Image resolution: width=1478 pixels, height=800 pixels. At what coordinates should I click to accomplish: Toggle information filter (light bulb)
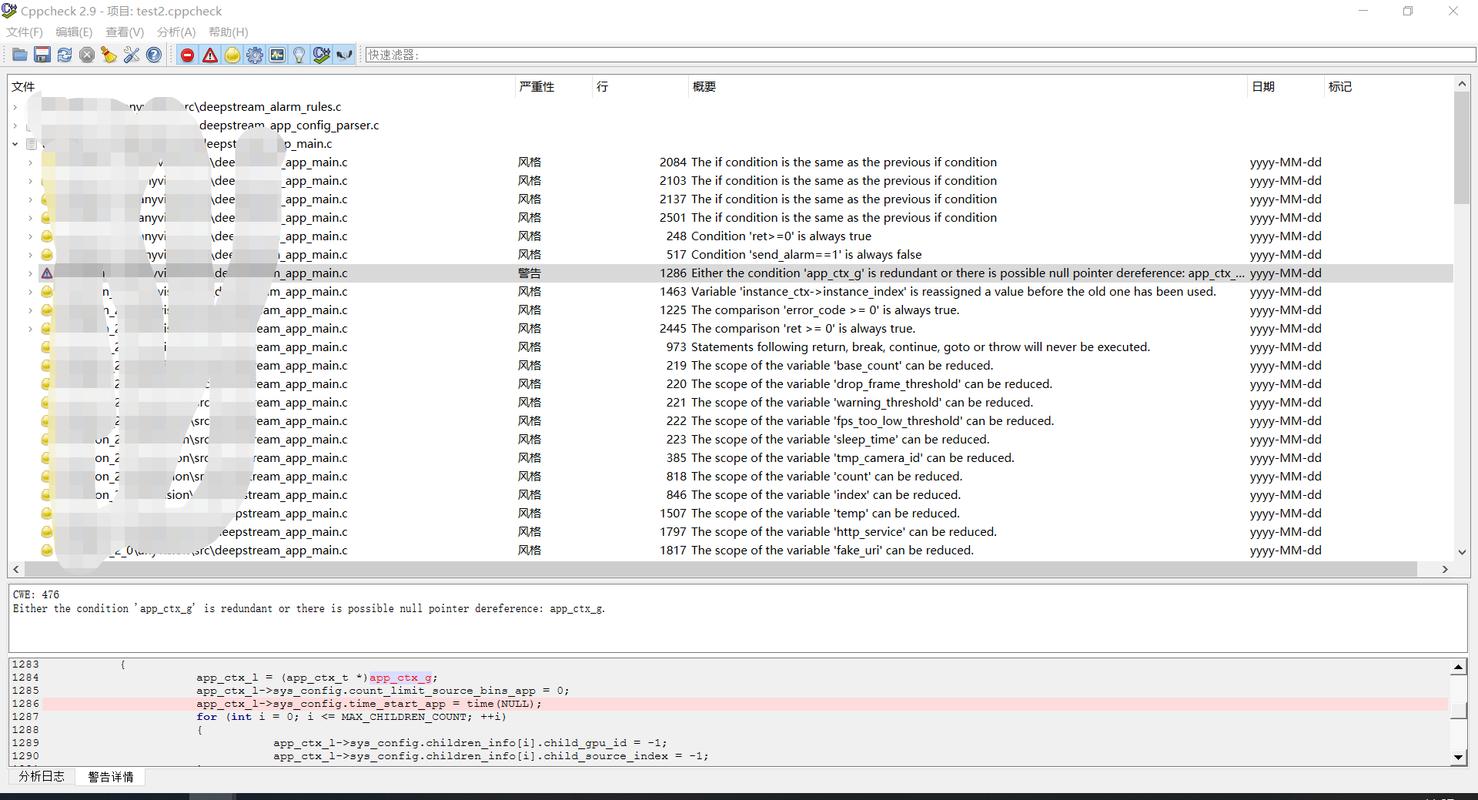click(299, 55)
